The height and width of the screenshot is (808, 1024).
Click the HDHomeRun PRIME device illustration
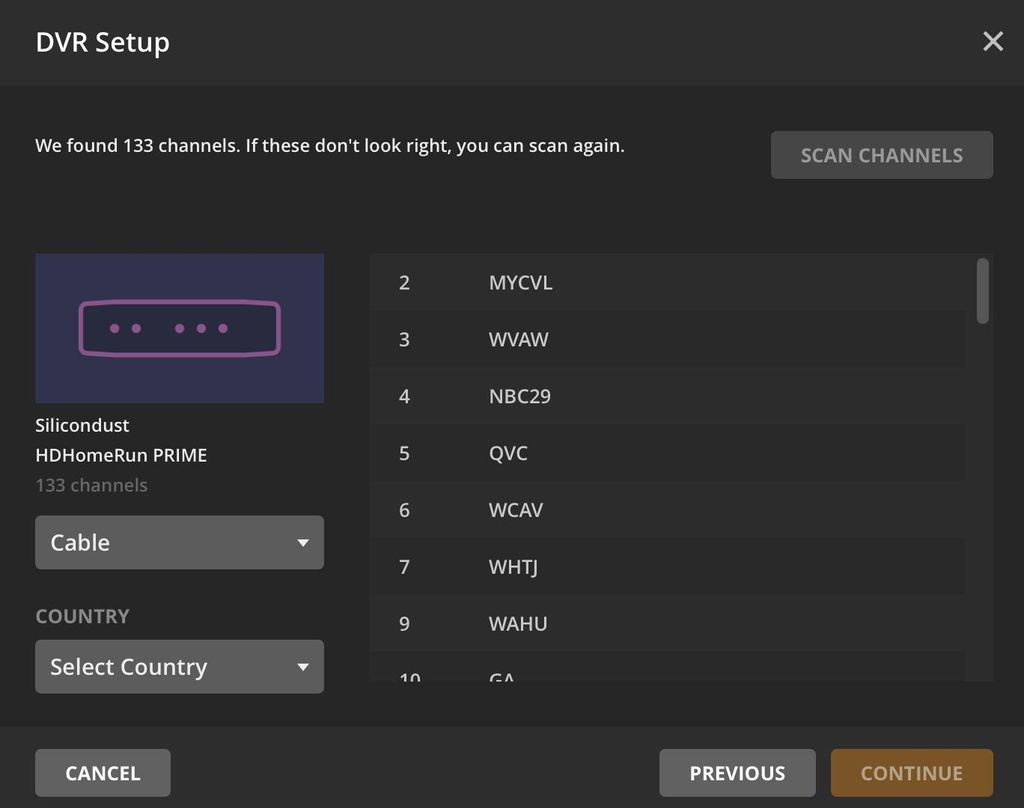point(179,328)
